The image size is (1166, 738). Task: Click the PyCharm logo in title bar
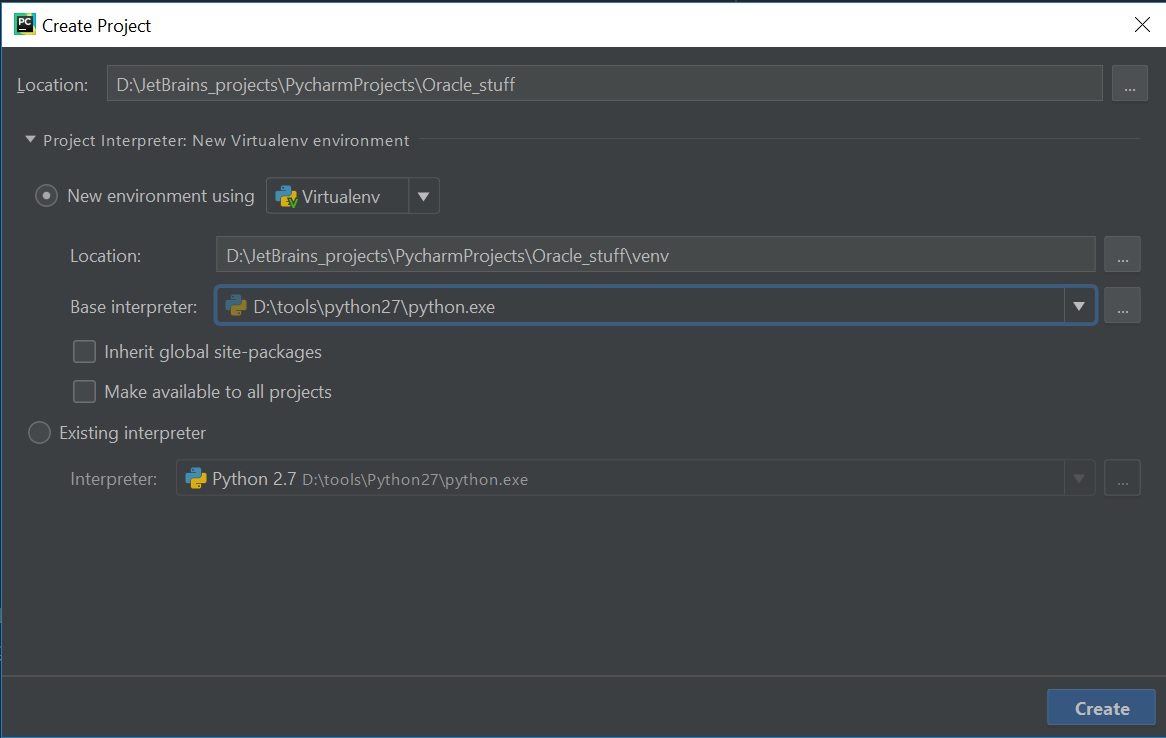[x=25, y=25]
